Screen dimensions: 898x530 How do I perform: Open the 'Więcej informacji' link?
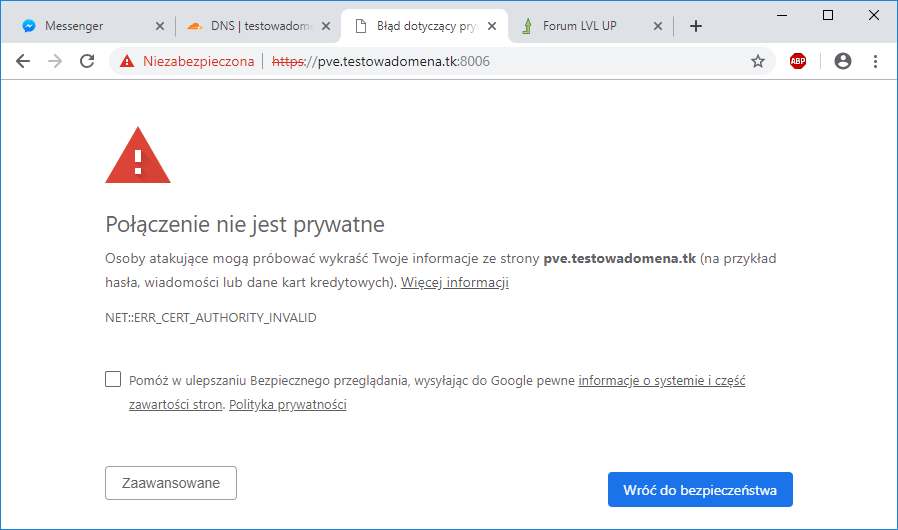[455, 283]
